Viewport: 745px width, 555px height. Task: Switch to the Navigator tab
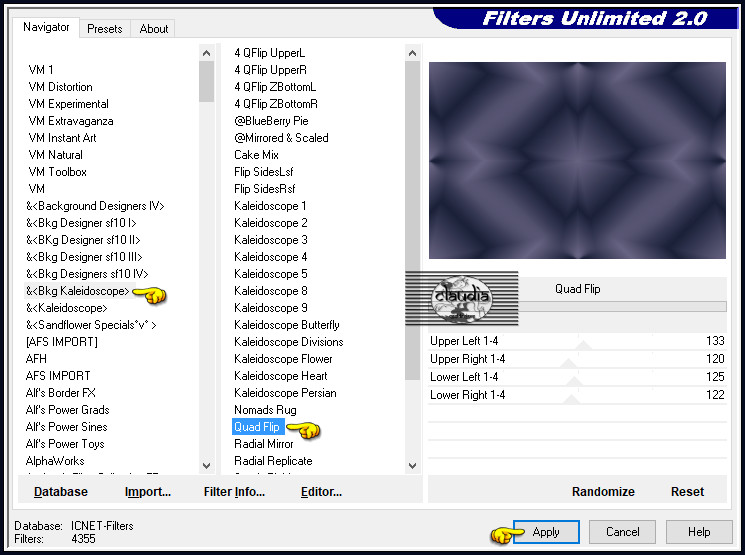coord(46,27)
